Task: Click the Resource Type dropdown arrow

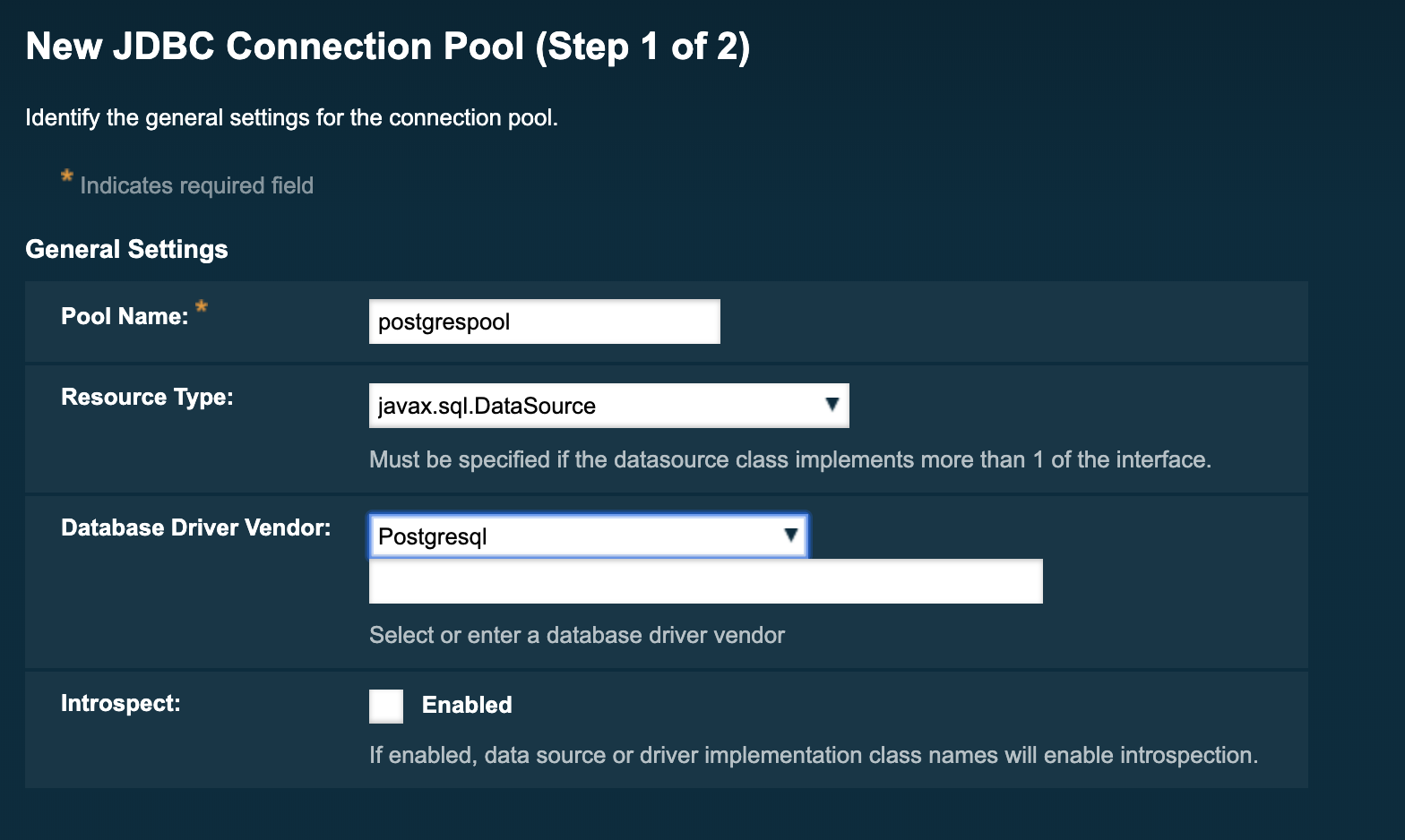Action: (x=832, y=405)
